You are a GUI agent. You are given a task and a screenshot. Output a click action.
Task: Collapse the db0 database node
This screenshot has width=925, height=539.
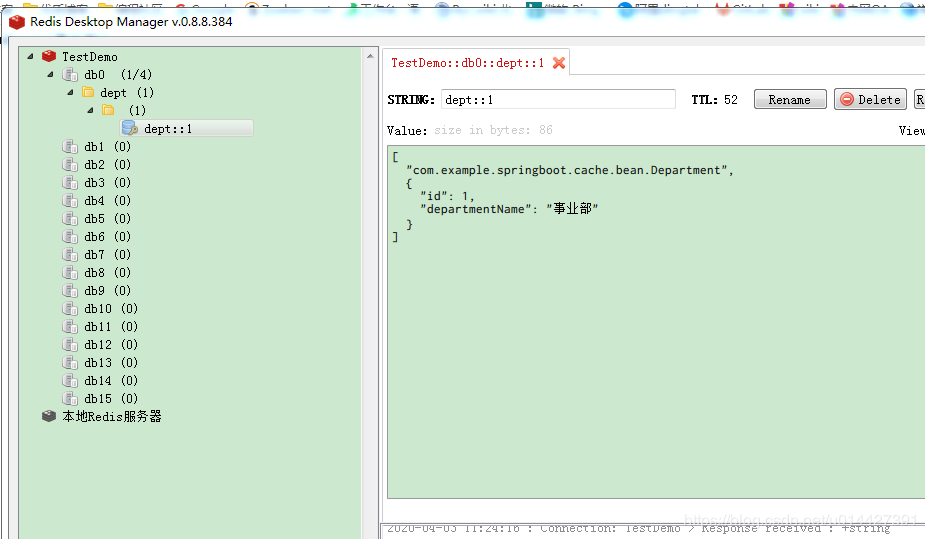[50, 74]
